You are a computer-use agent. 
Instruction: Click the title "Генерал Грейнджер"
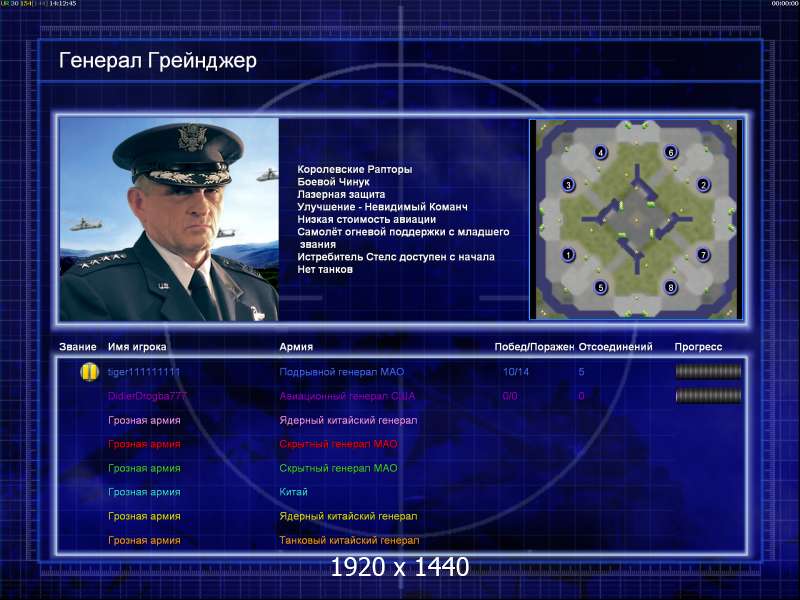click(x=158, y=61)
